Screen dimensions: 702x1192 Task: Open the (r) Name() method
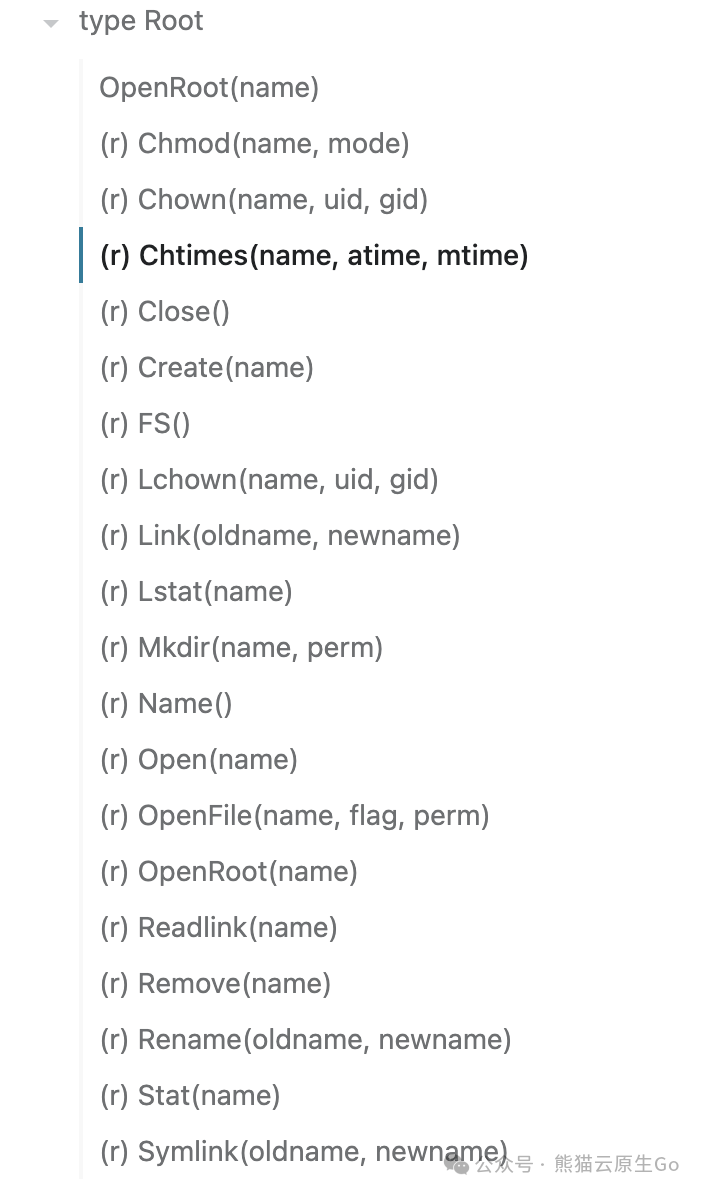(166, 704)
